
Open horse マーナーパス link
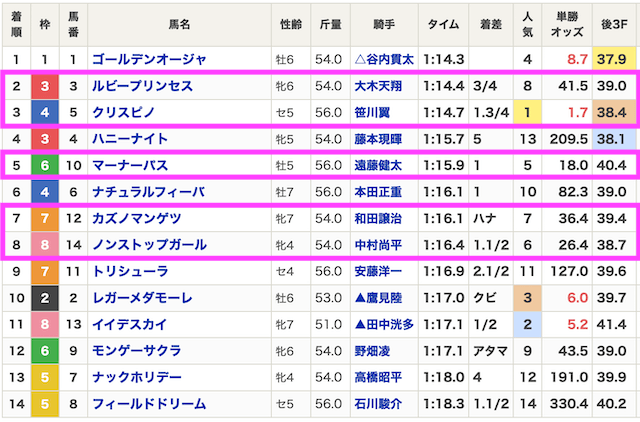[130, 165]
